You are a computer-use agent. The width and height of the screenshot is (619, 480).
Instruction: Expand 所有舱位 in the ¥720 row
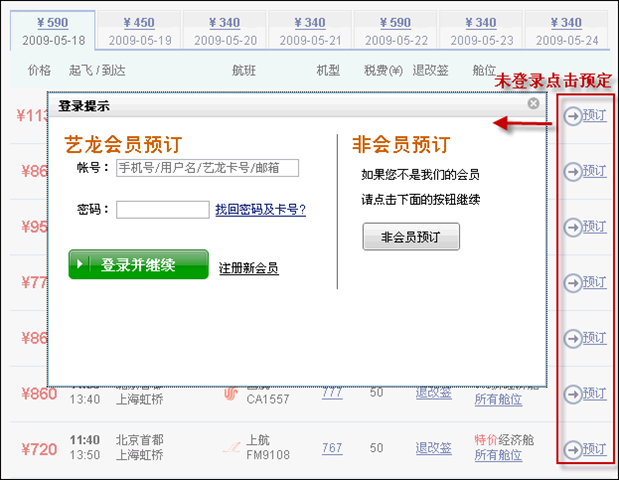498,456
